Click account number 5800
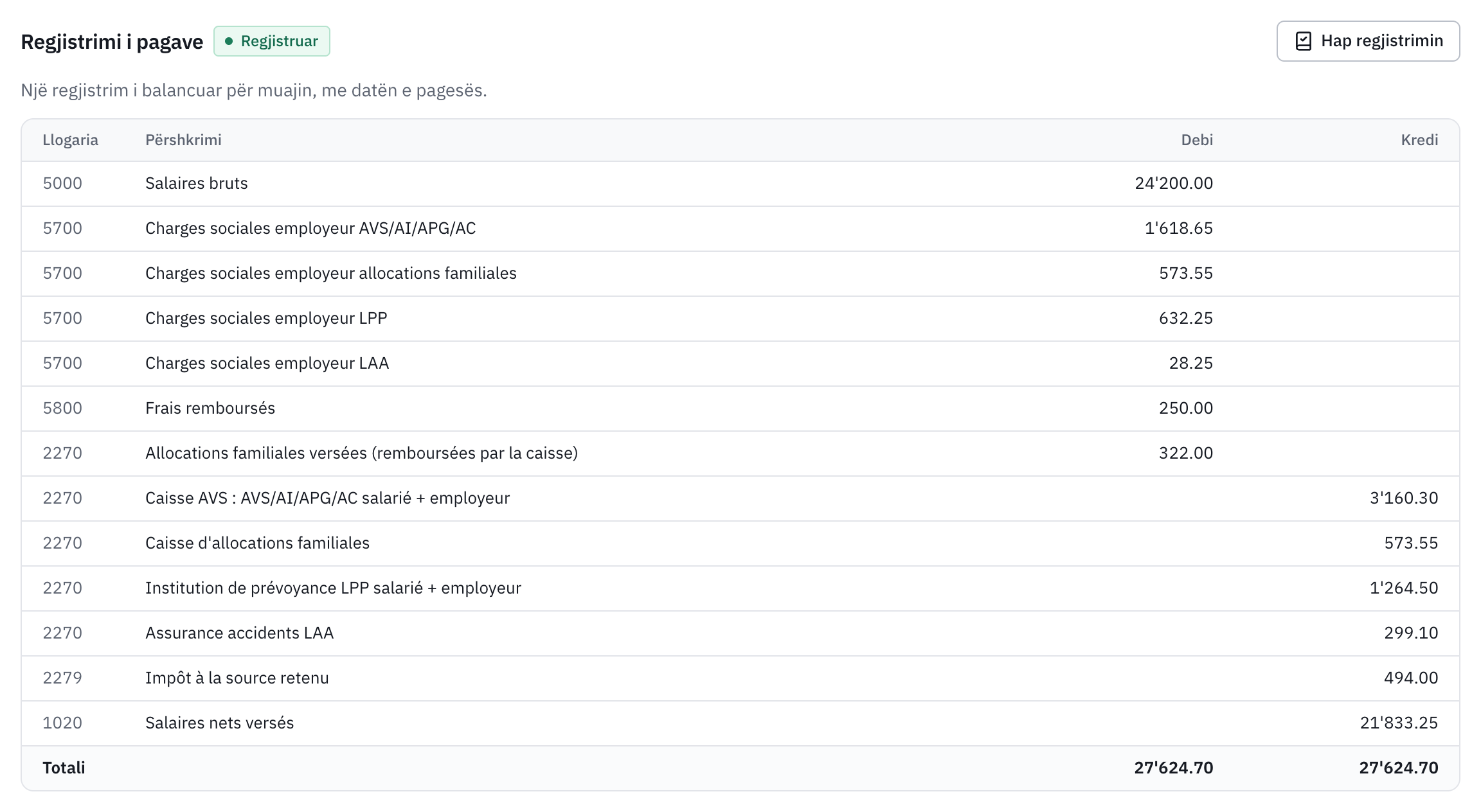1481x812 pixels. [62, 409]
